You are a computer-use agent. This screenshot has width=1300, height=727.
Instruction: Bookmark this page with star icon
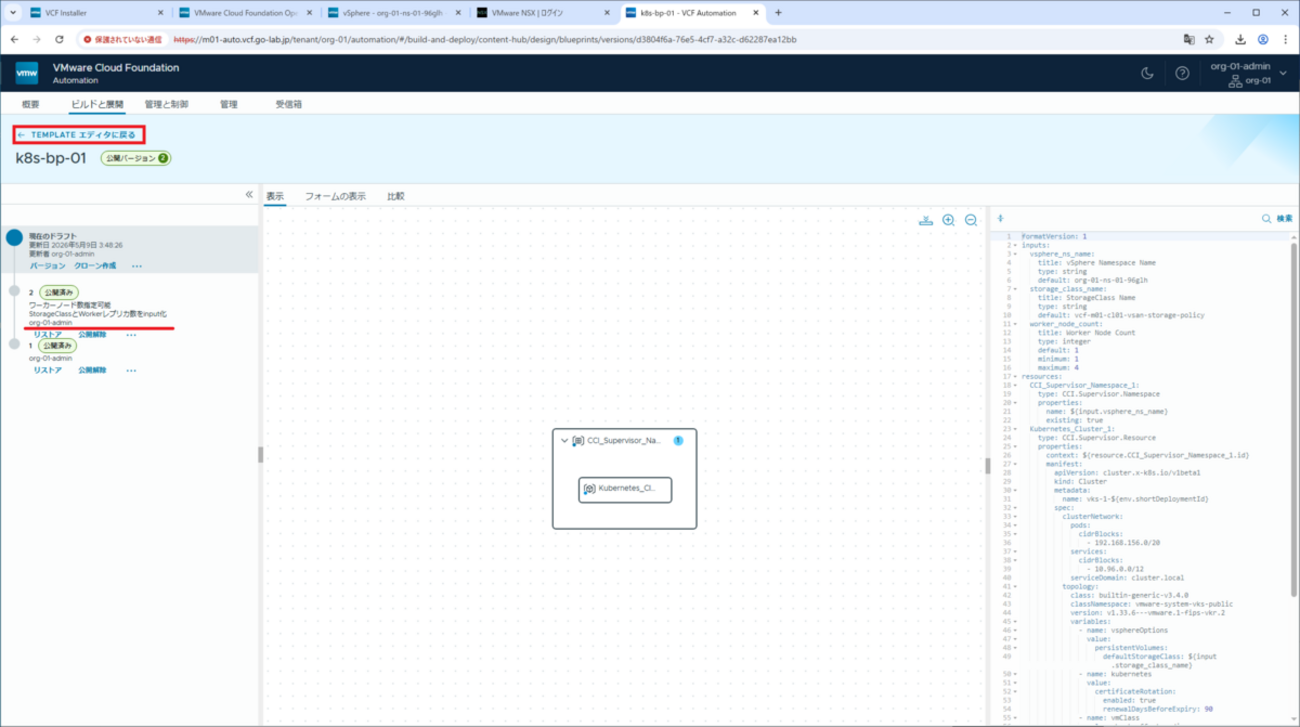coord(1209,40)
